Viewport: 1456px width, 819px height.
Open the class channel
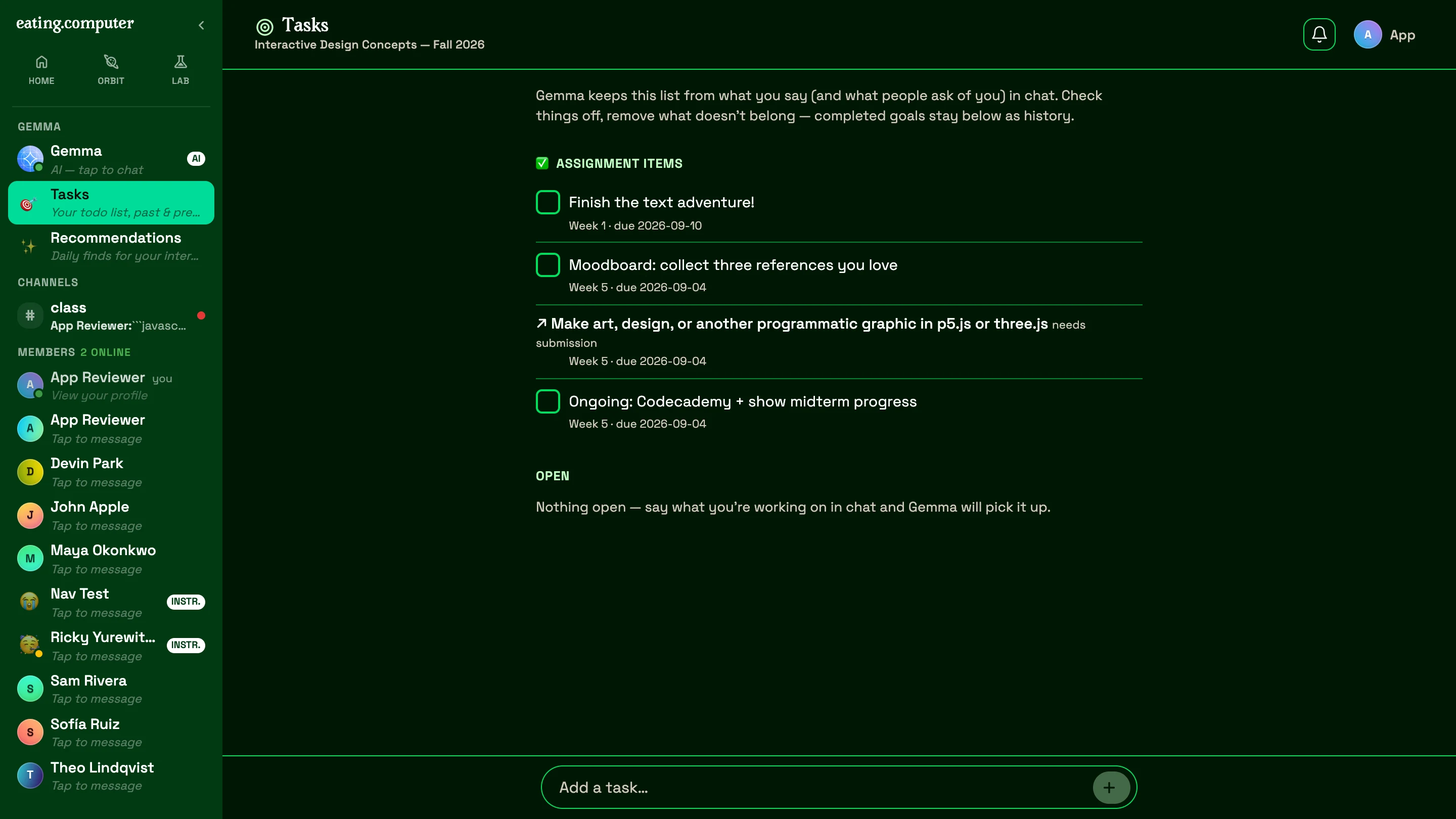111,316
